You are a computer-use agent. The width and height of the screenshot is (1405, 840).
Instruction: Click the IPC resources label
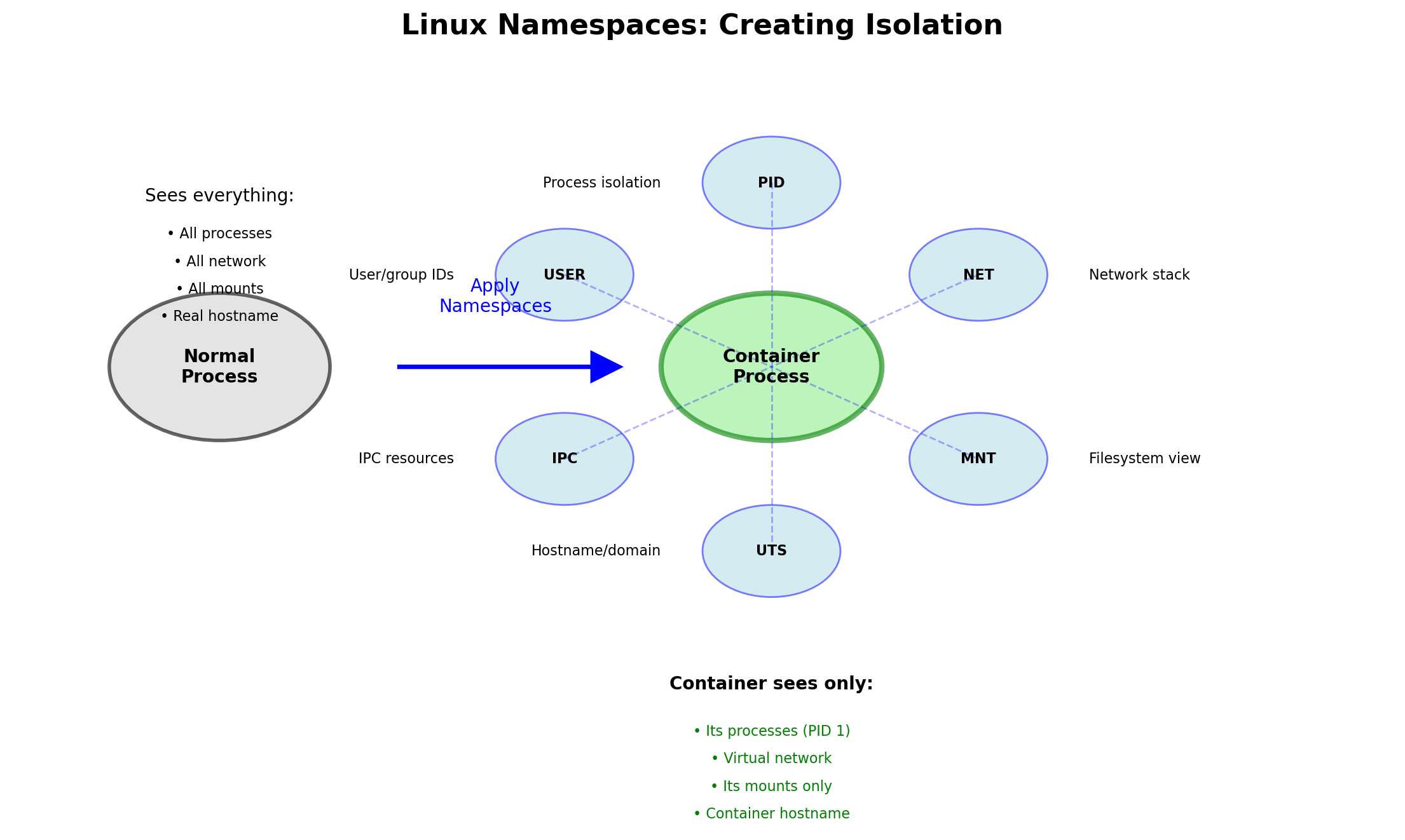click(x=406, y=459)
